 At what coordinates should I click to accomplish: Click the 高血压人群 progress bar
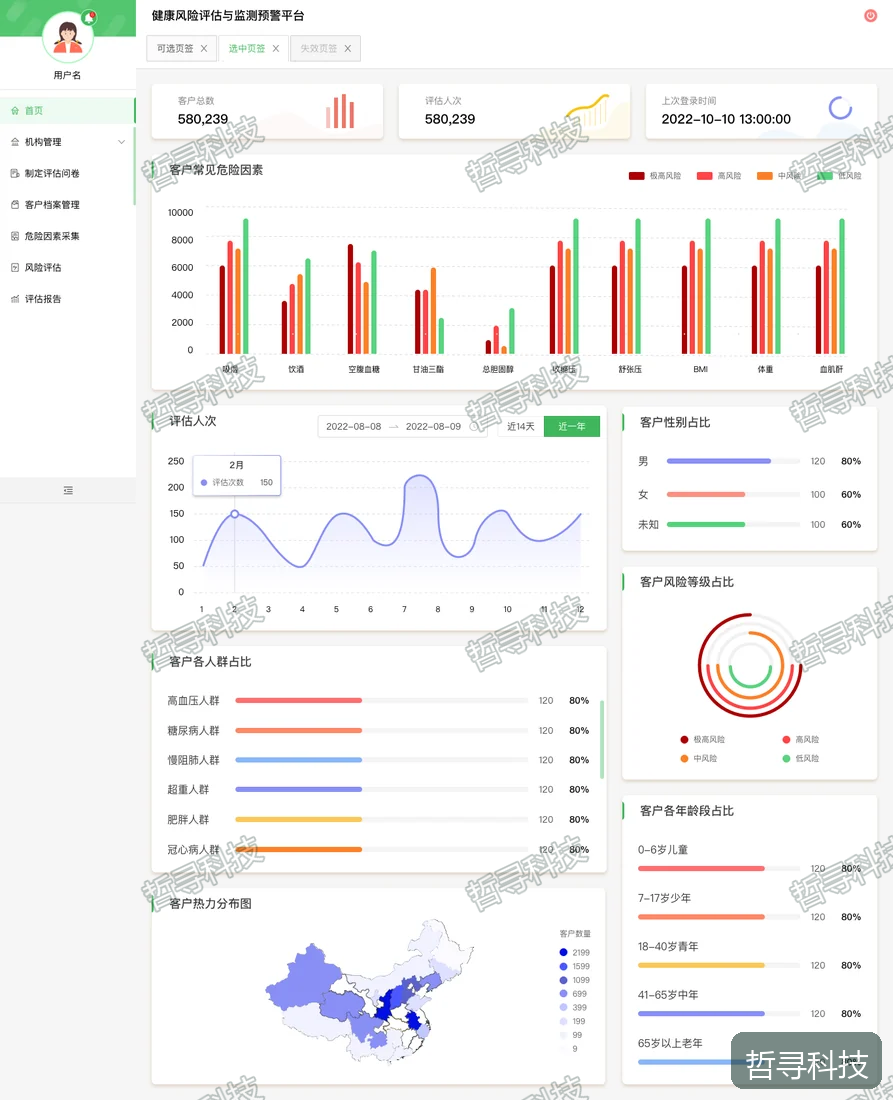382,700
